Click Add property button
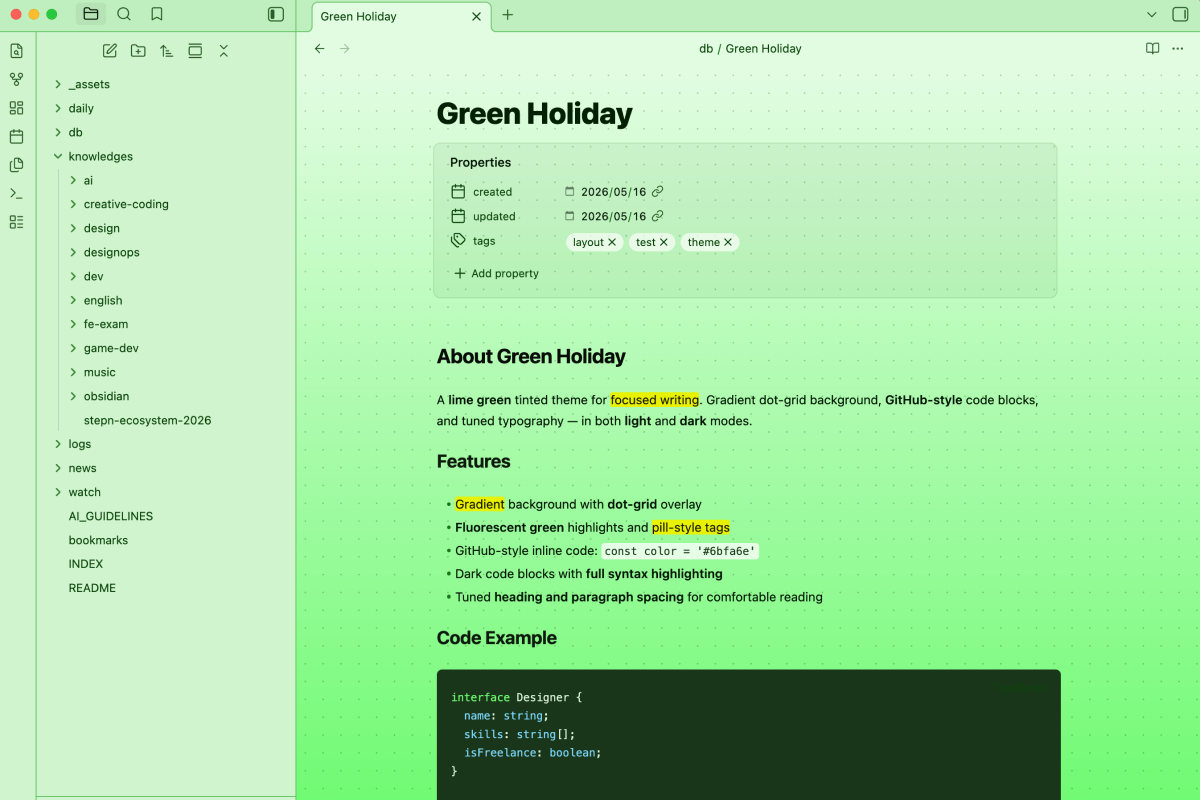 (496, 273)
